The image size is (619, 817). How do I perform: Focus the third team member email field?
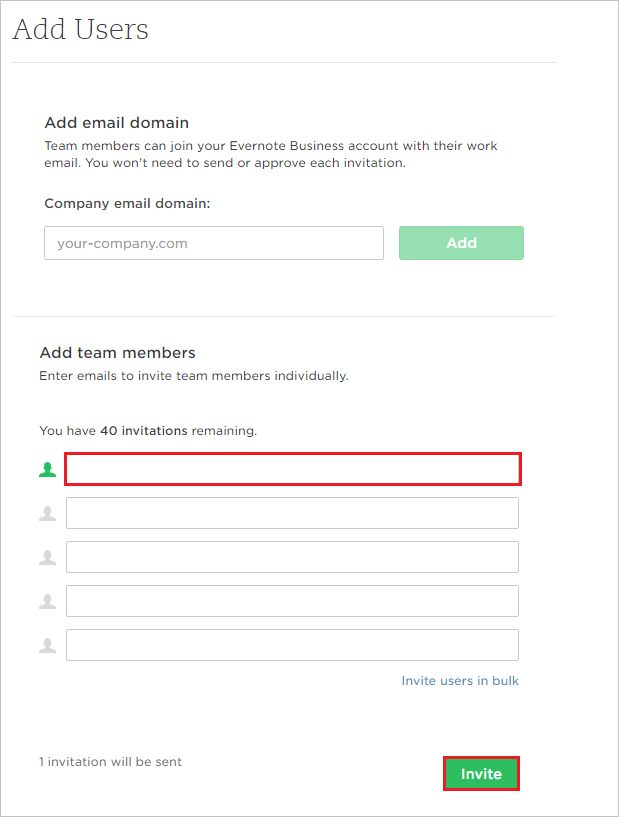point(292,557)
